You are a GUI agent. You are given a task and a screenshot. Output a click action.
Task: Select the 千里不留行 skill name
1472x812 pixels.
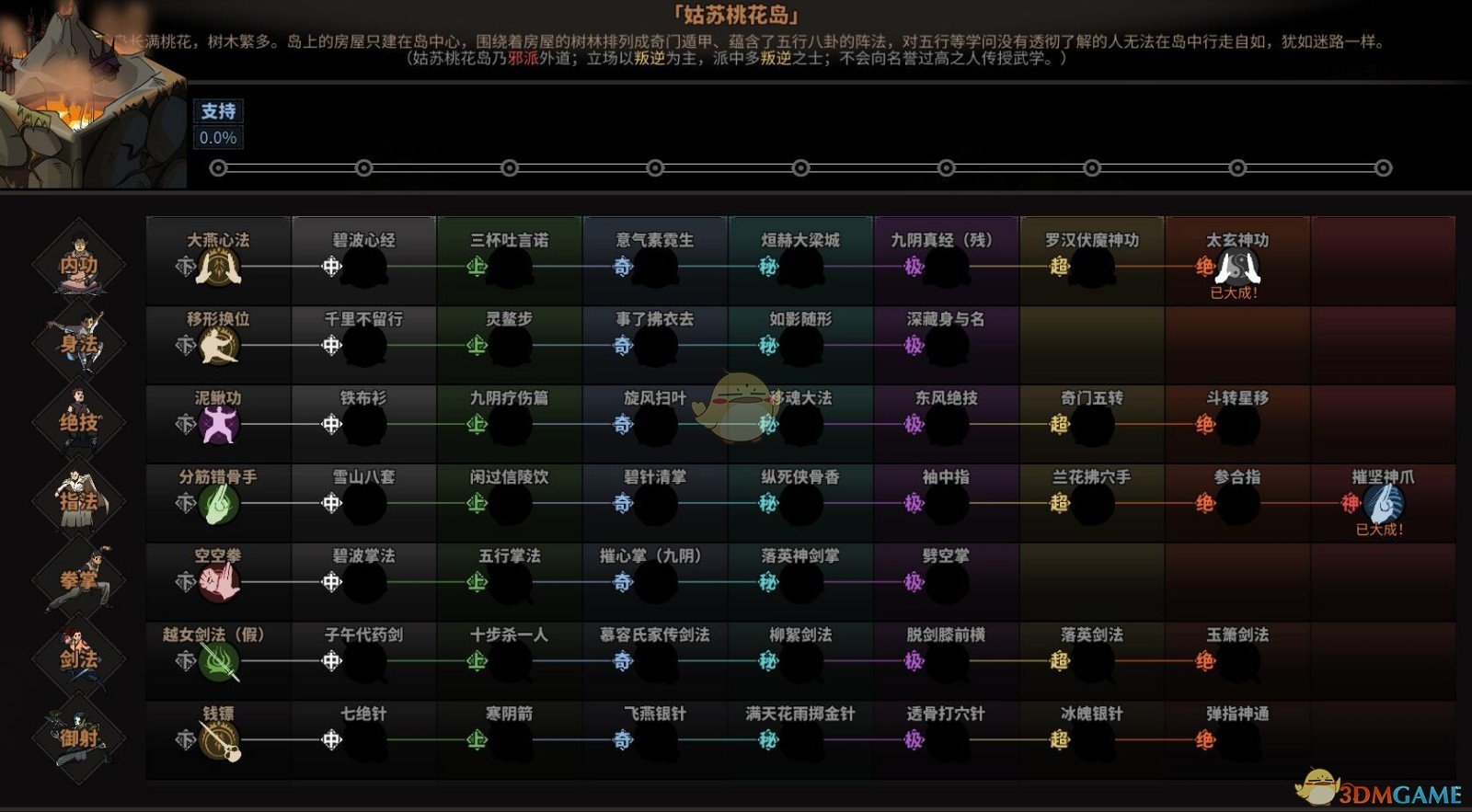tap(363, 319)
